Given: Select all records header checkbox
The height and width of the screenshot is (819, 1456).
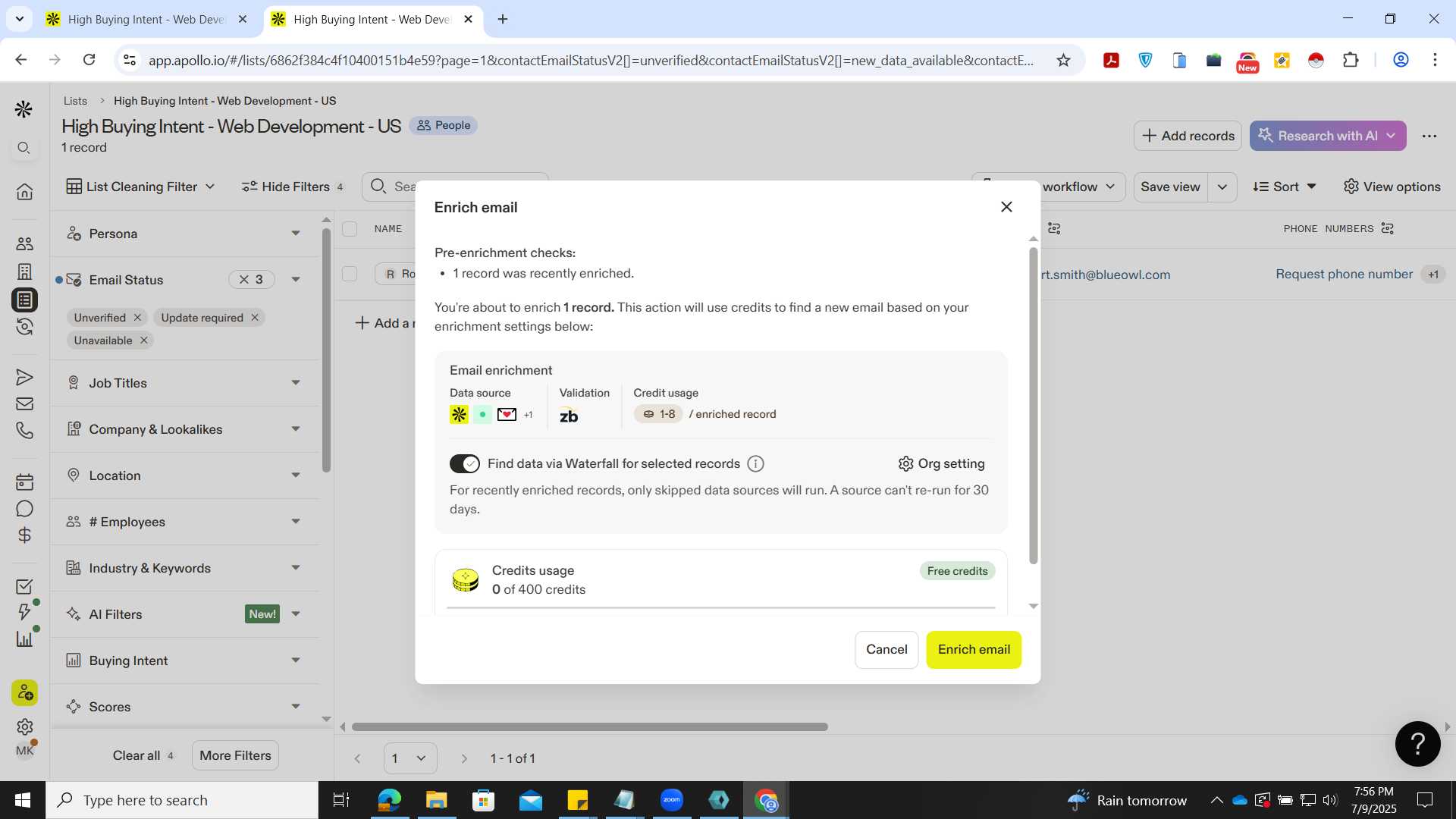Looking at the screenshot, I should (350, 228).
